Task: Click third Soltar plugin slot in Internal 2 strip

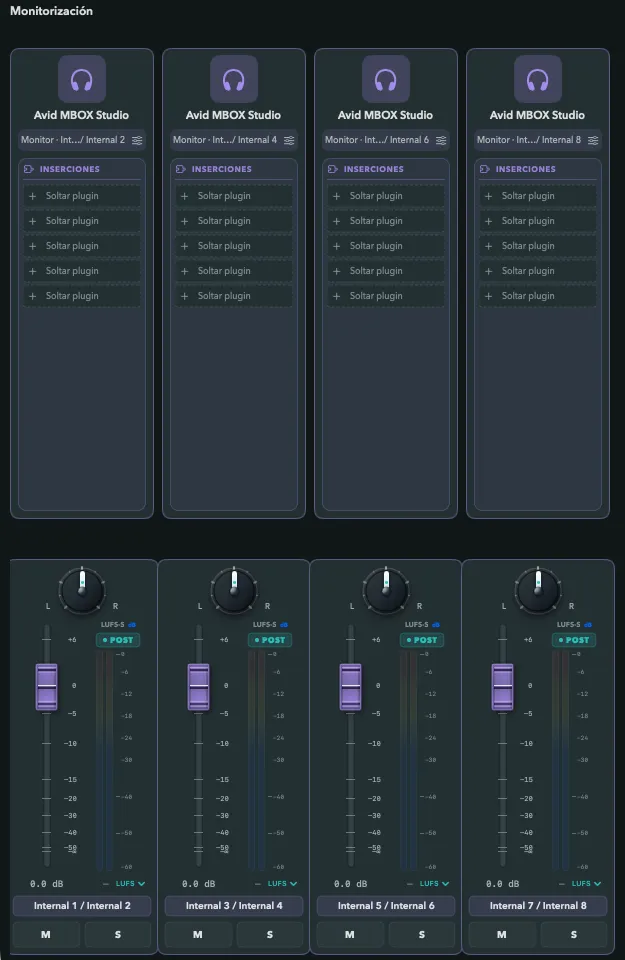Action: pyautogui.click(x=81, y=246)
